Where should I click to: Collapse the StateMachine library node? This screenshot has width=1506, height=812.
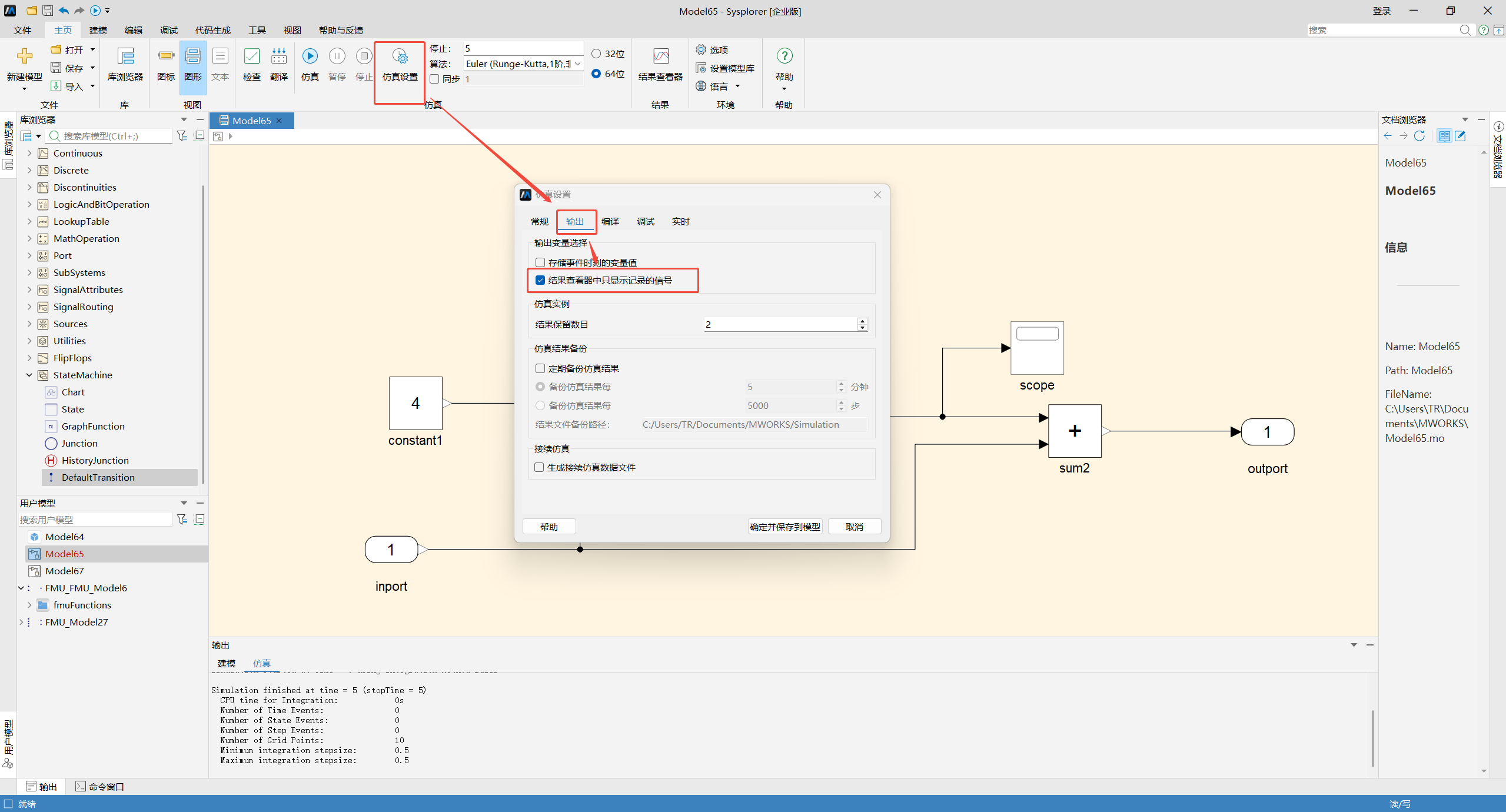tap(29, 375)
